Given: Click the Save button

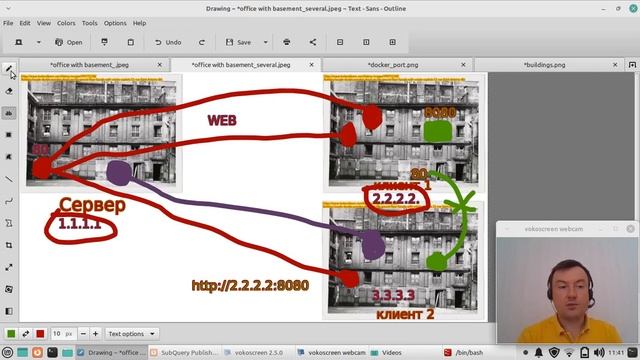Looking at the screenshot, I should pos(239,42).
